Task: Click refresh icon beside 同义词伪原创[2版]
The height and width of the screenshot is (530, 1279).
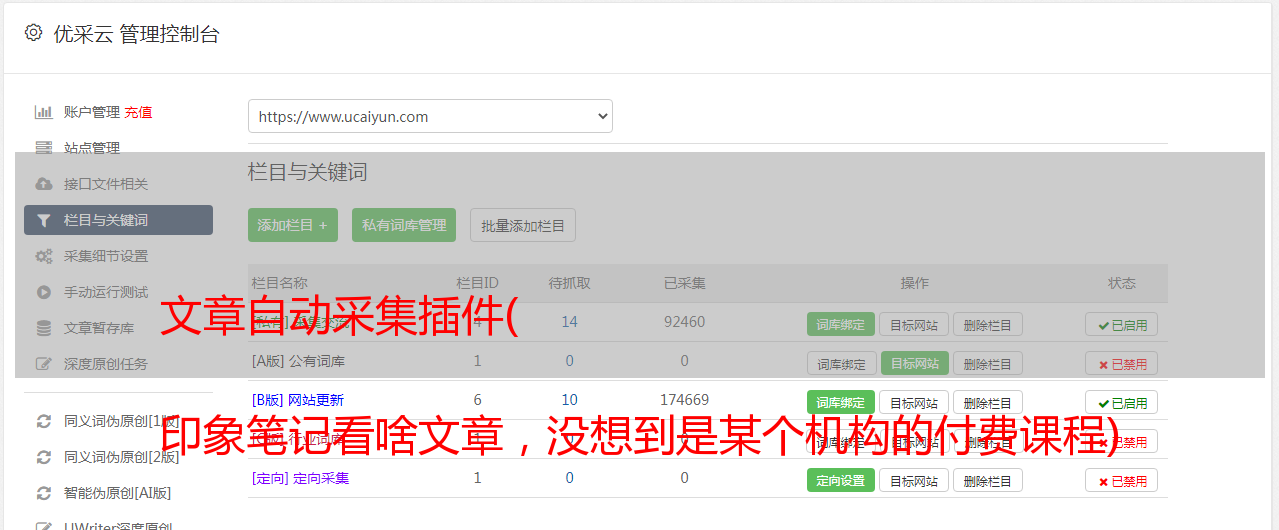Action: 43,457
